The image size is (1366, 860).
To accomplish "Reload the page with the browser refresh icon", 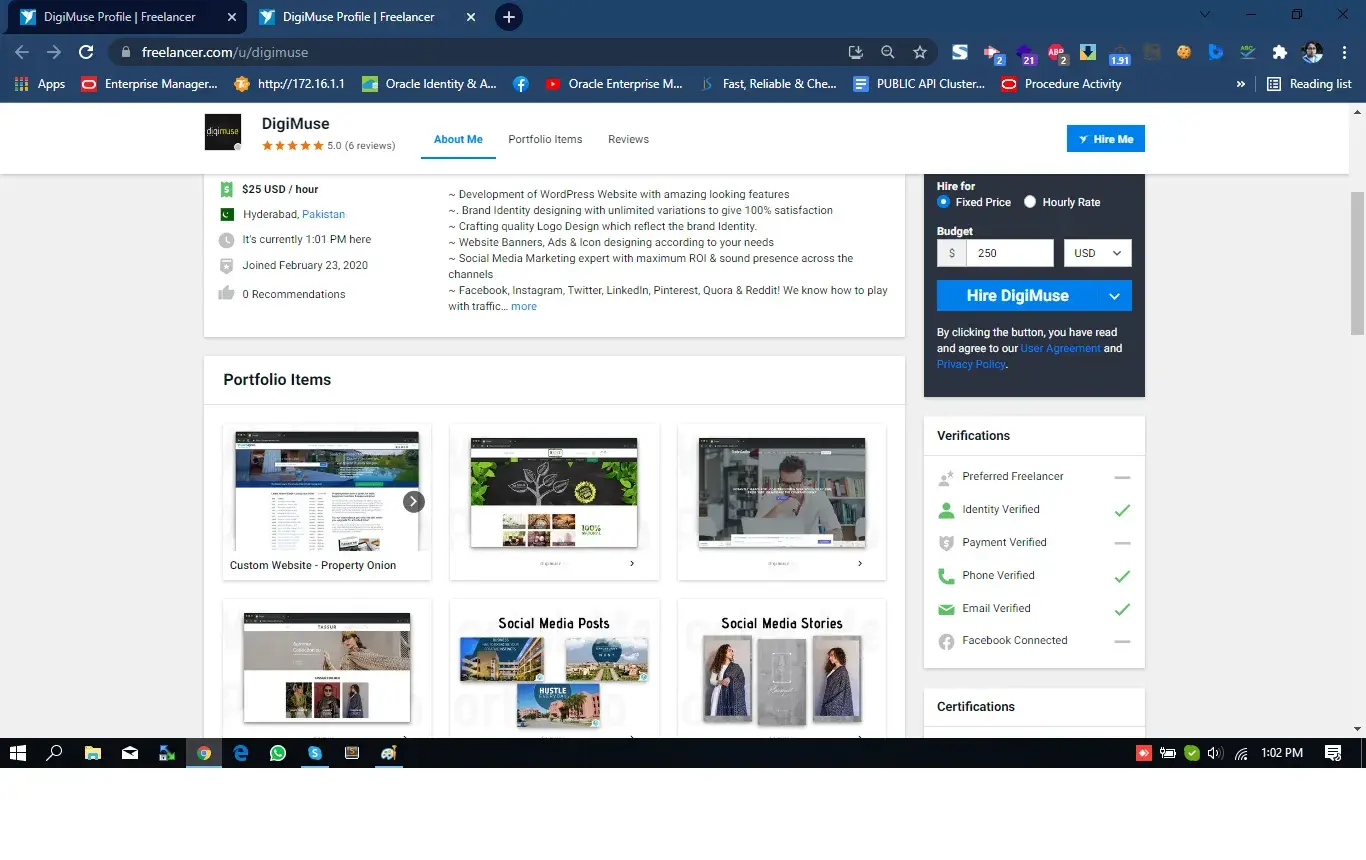I will 86,52.
